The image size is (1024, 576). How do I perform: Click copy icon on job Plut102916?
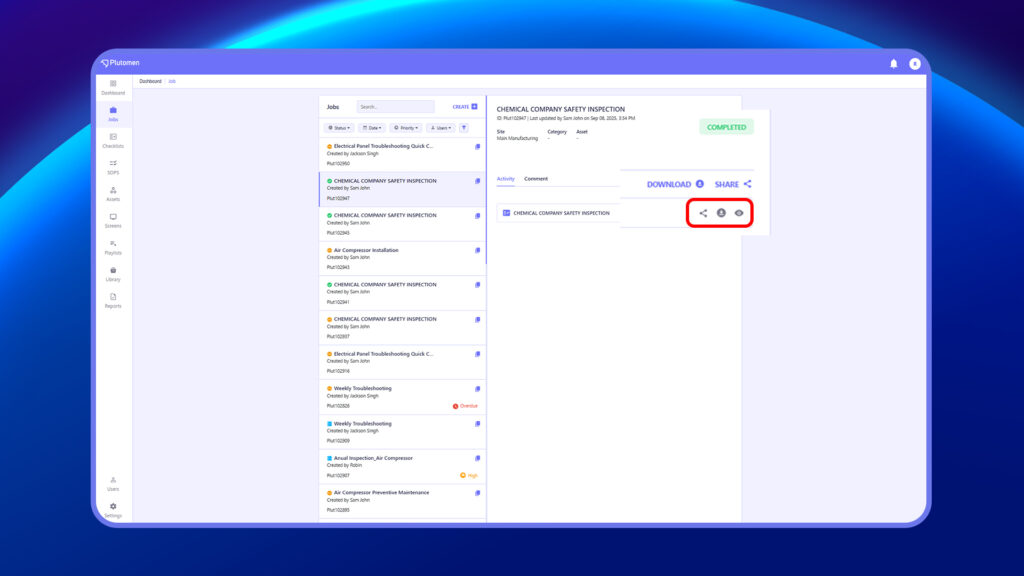point(477,355)
